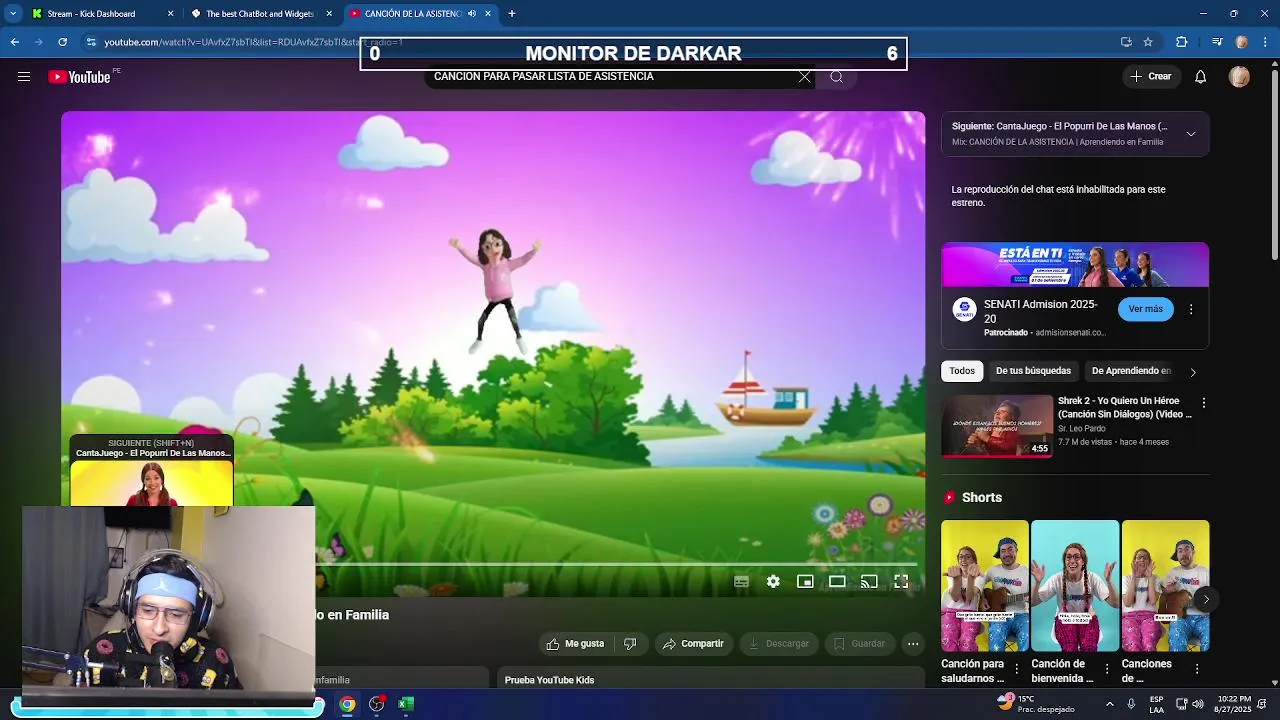
Task: Switch ESP LAA input language
Action: tap(1156, 704)
